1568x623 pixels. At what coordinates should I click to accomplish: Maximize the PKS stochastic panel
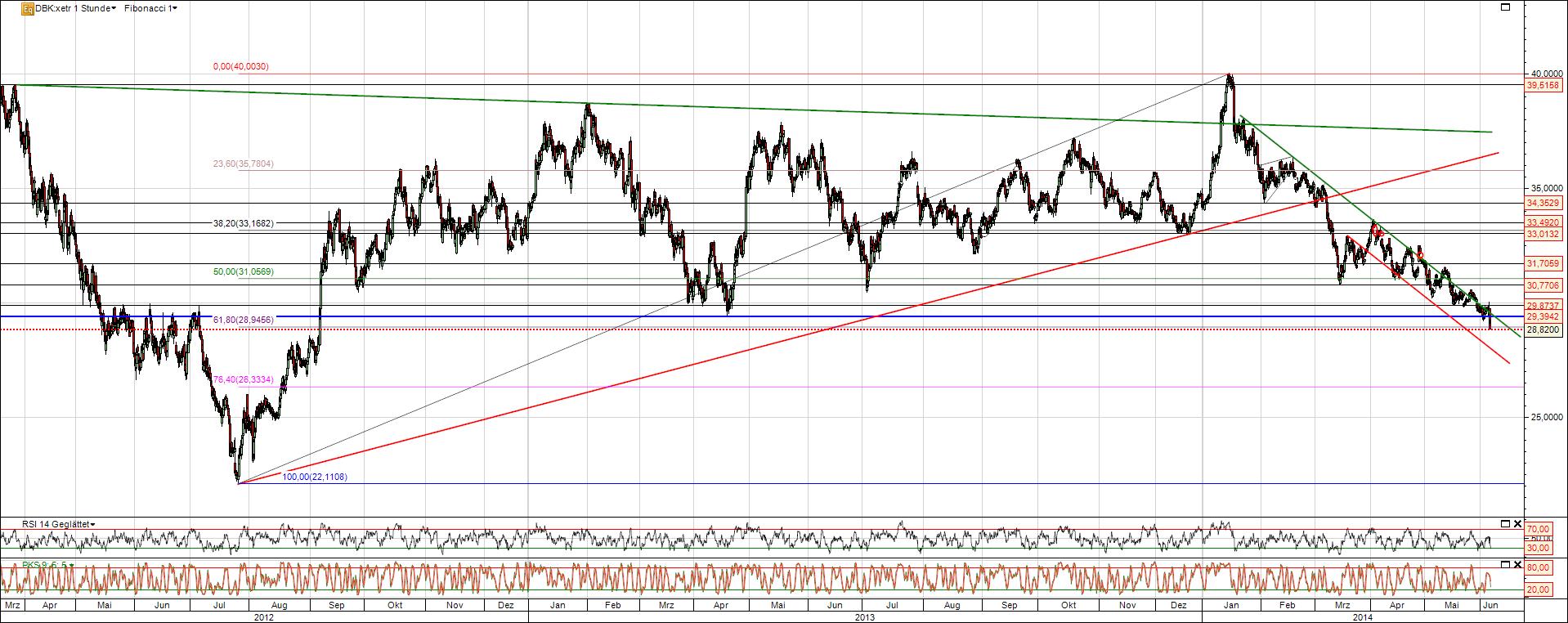pyautogui.click(x=1505, y=565)
